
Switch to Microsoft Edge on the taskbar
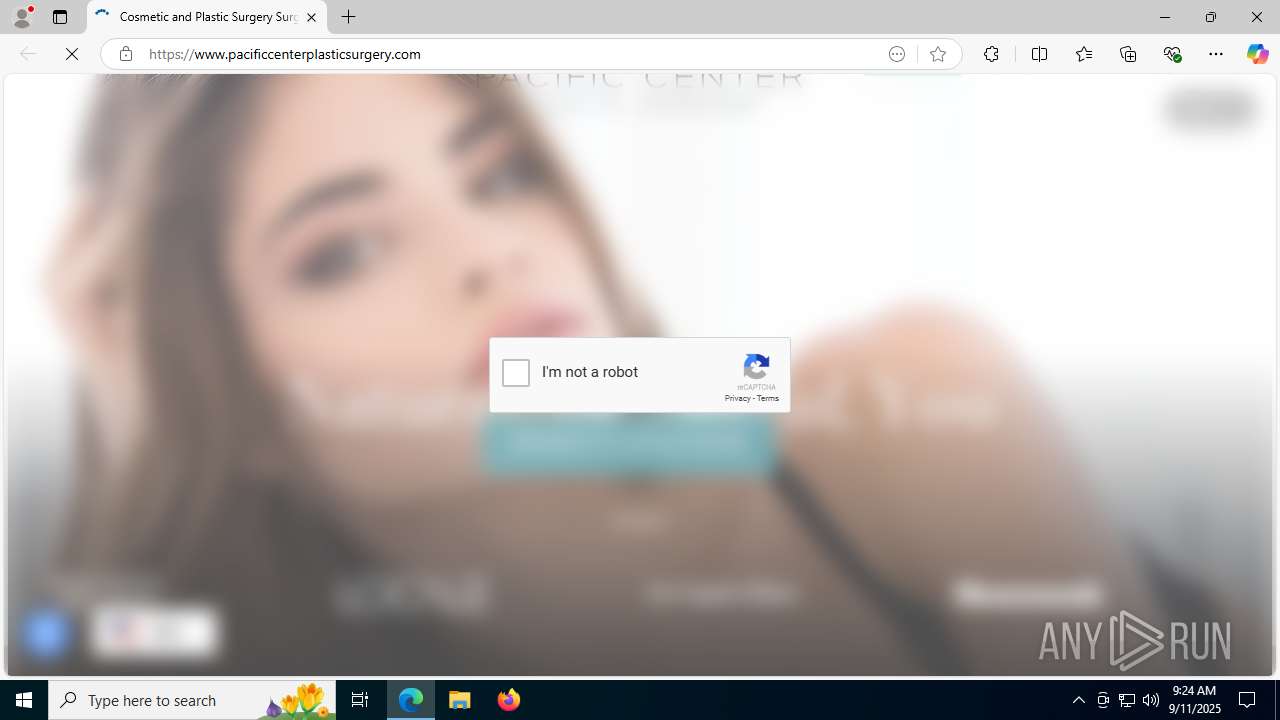(411, 700)
